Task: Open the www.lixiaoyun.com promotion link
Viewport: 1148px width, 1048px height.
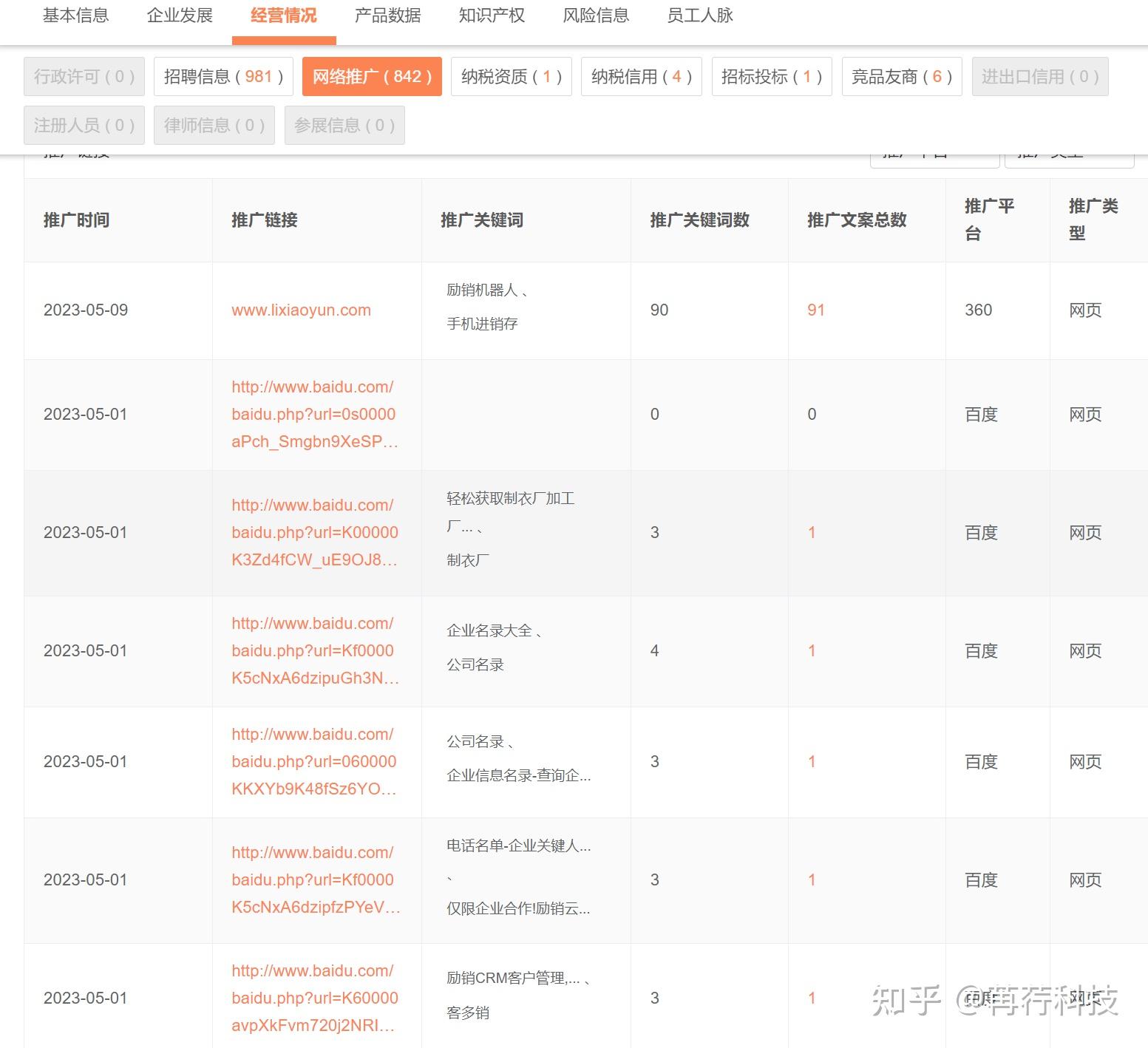Action: pos(301,310)
